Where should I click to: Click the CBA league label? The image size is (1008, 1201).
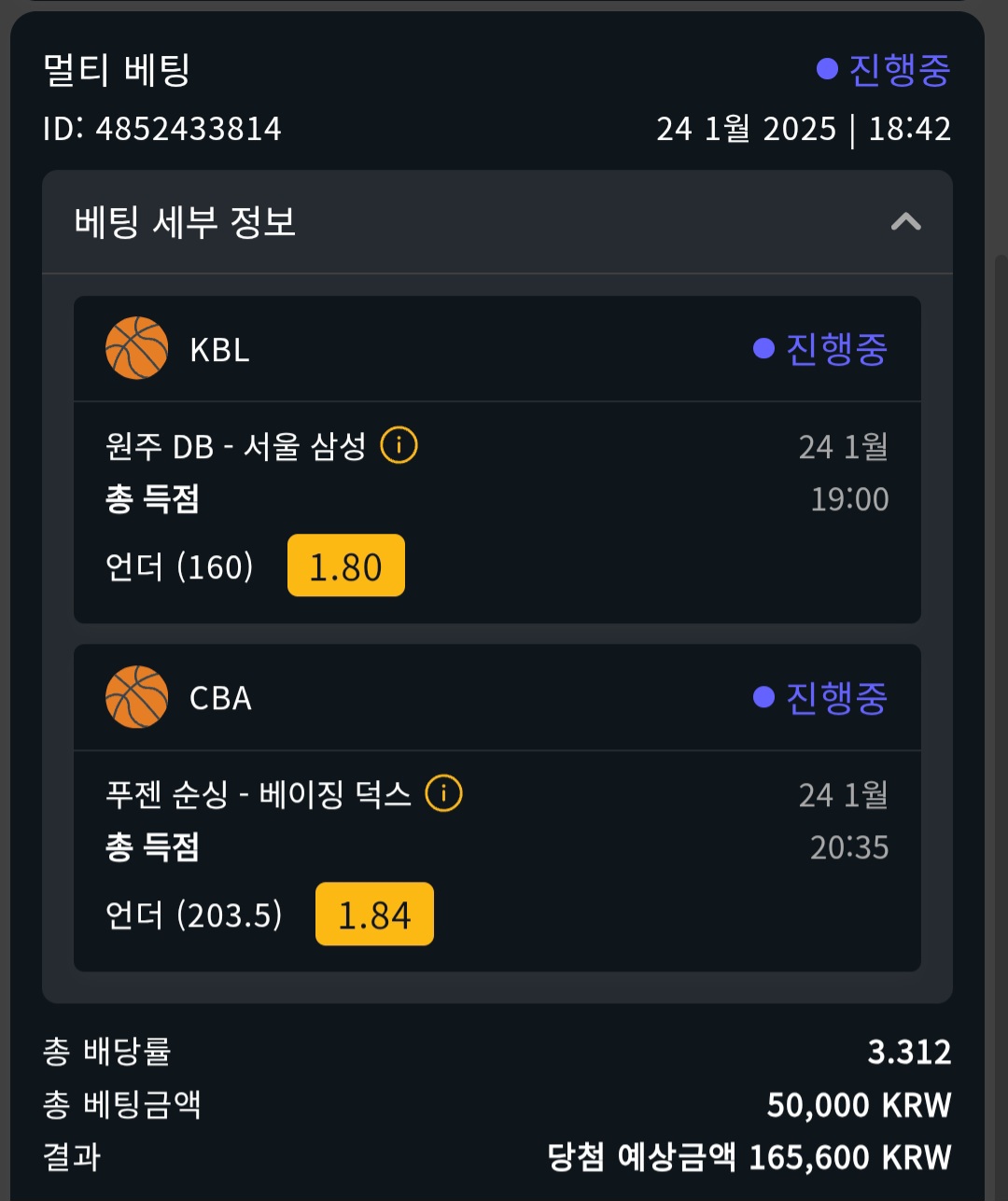point(220,698)
